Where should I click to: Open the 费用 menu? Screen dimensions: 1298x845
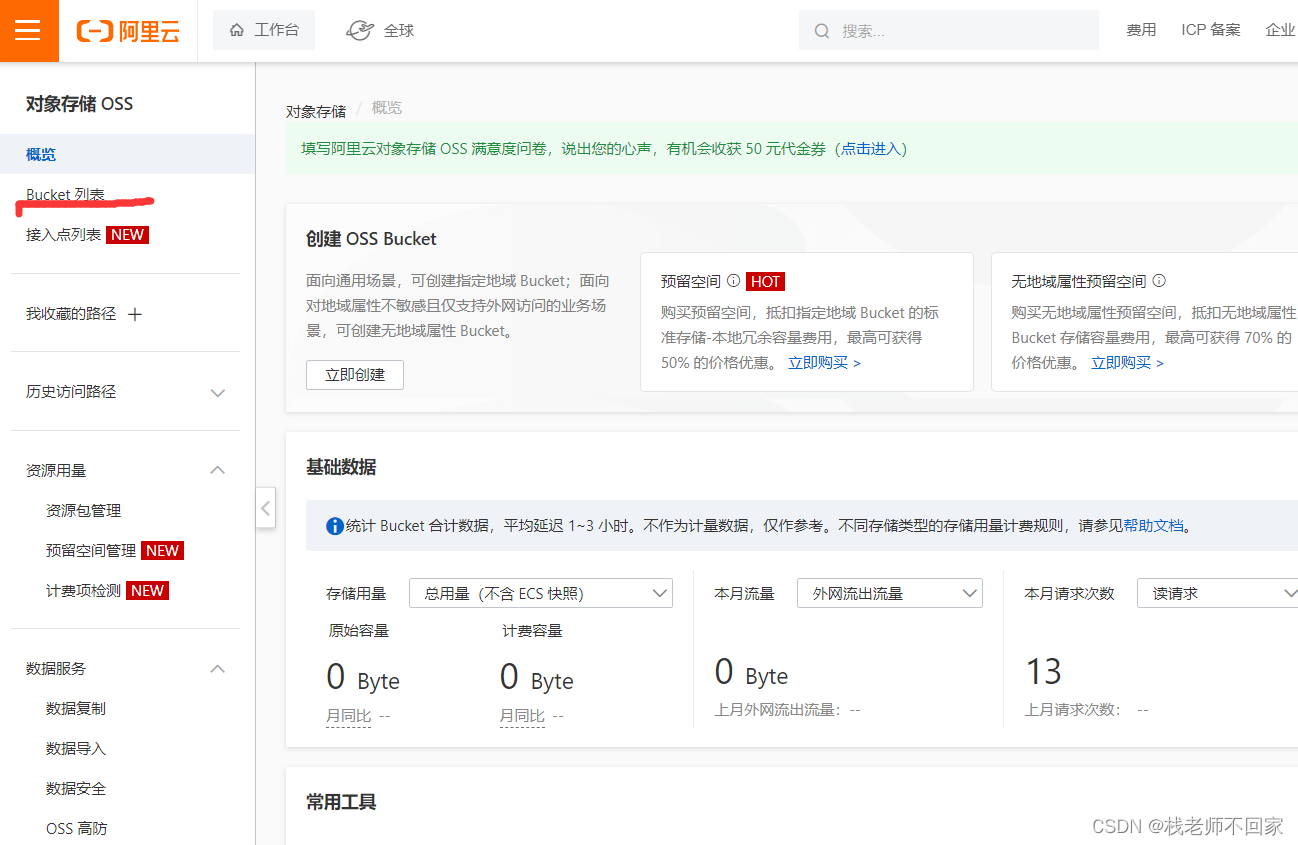pos(1141,30)
